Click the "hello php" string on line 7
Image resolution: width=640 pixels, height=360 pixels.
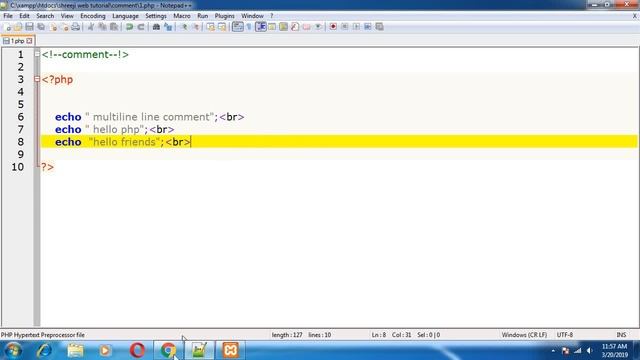[115, 129]
